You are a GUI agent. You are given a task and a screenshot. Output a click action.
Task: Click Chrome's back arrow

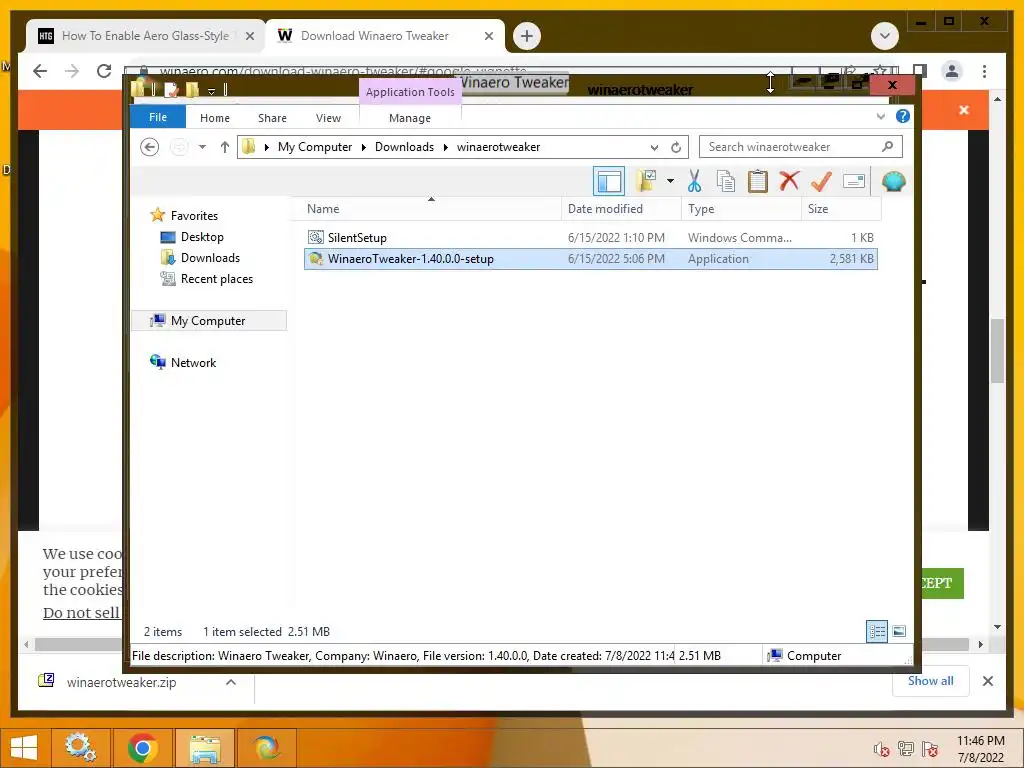click(40, 71)
